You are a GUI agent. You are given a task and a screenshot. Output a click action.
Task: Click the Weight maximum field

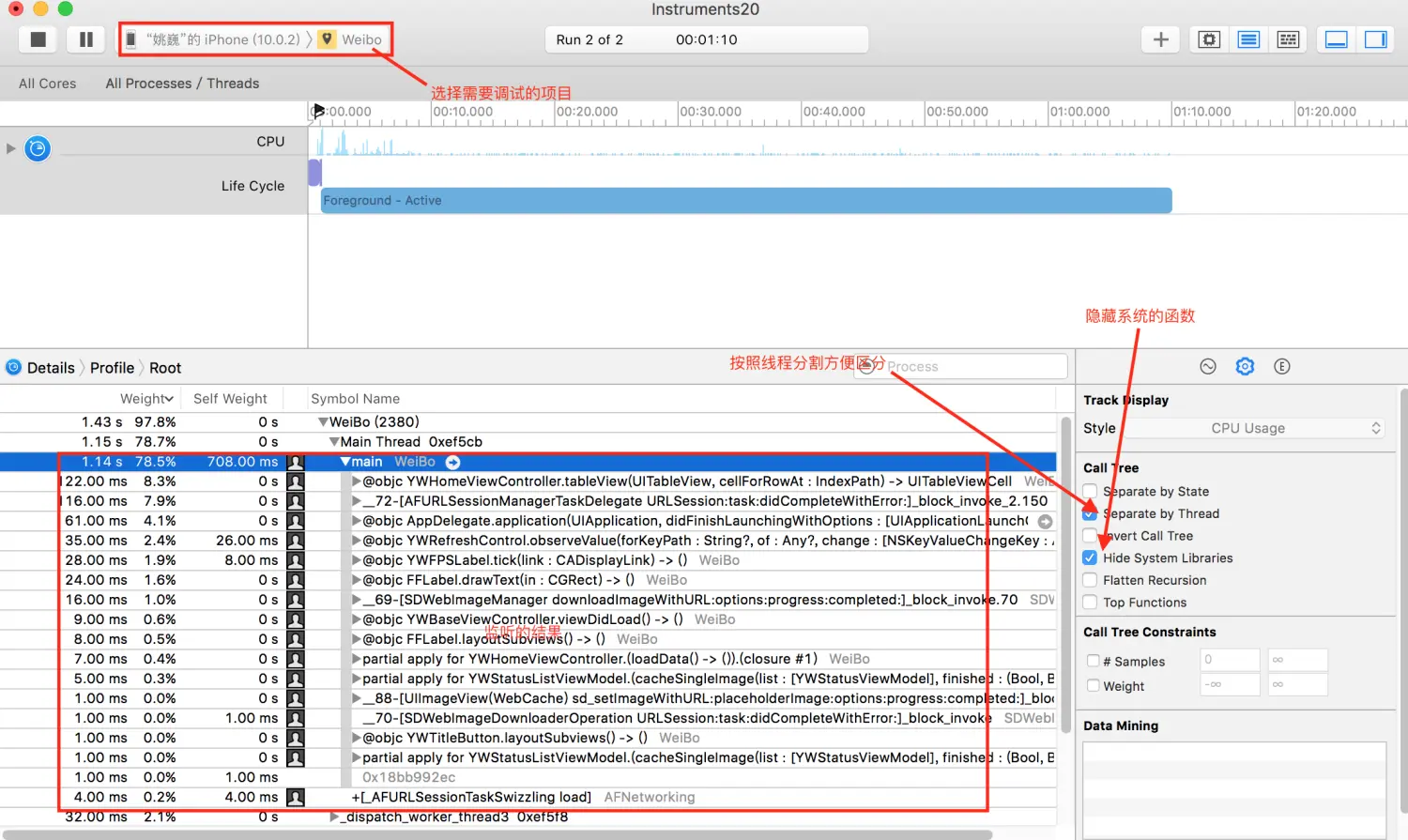click(x=1298, y=684)
